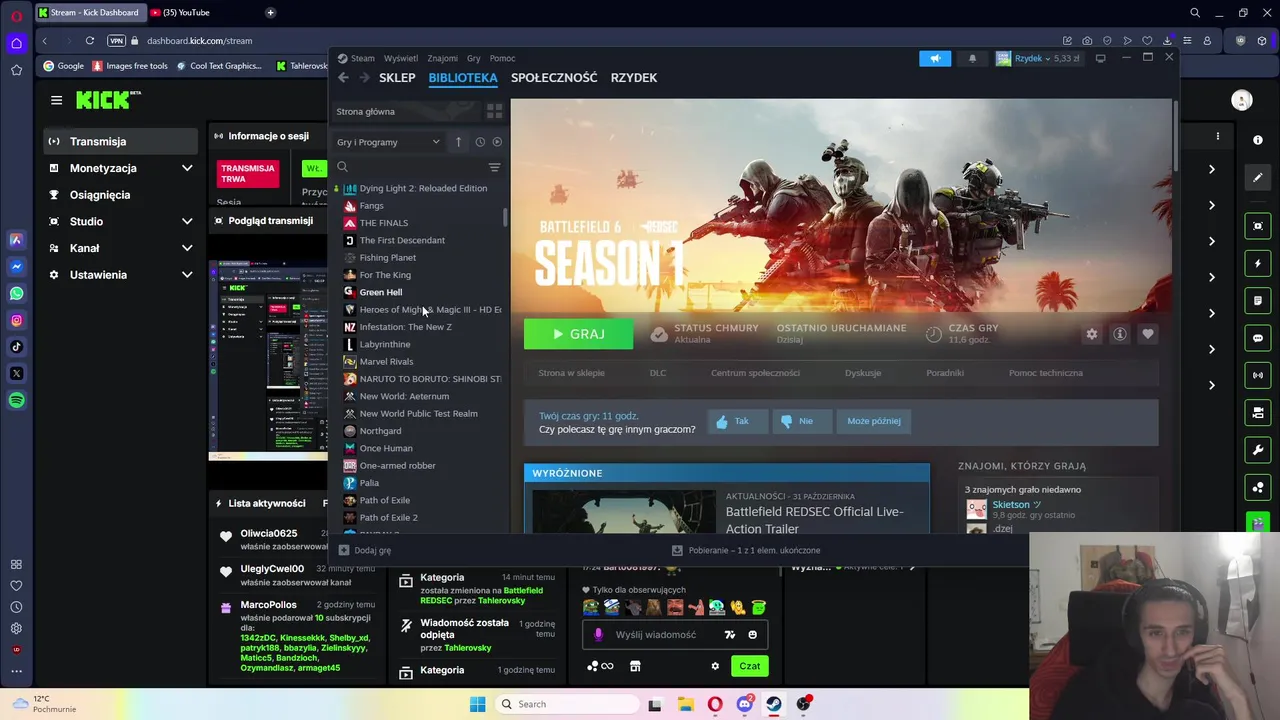Click Czat send button
Screen dimensions: 1280x720
pos(749,666)
